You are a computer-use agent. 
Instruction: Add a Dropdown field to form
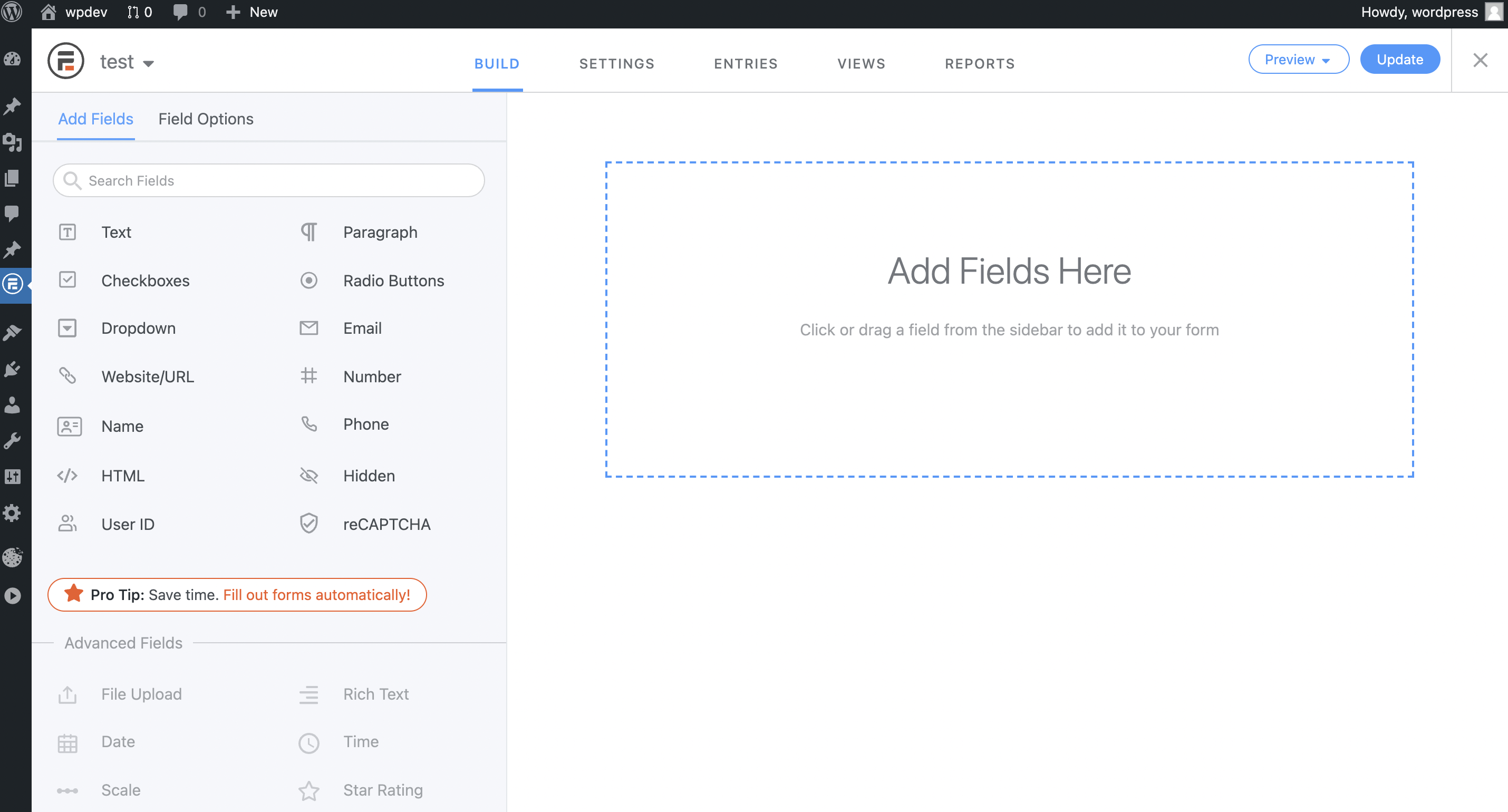pos(138,328)
